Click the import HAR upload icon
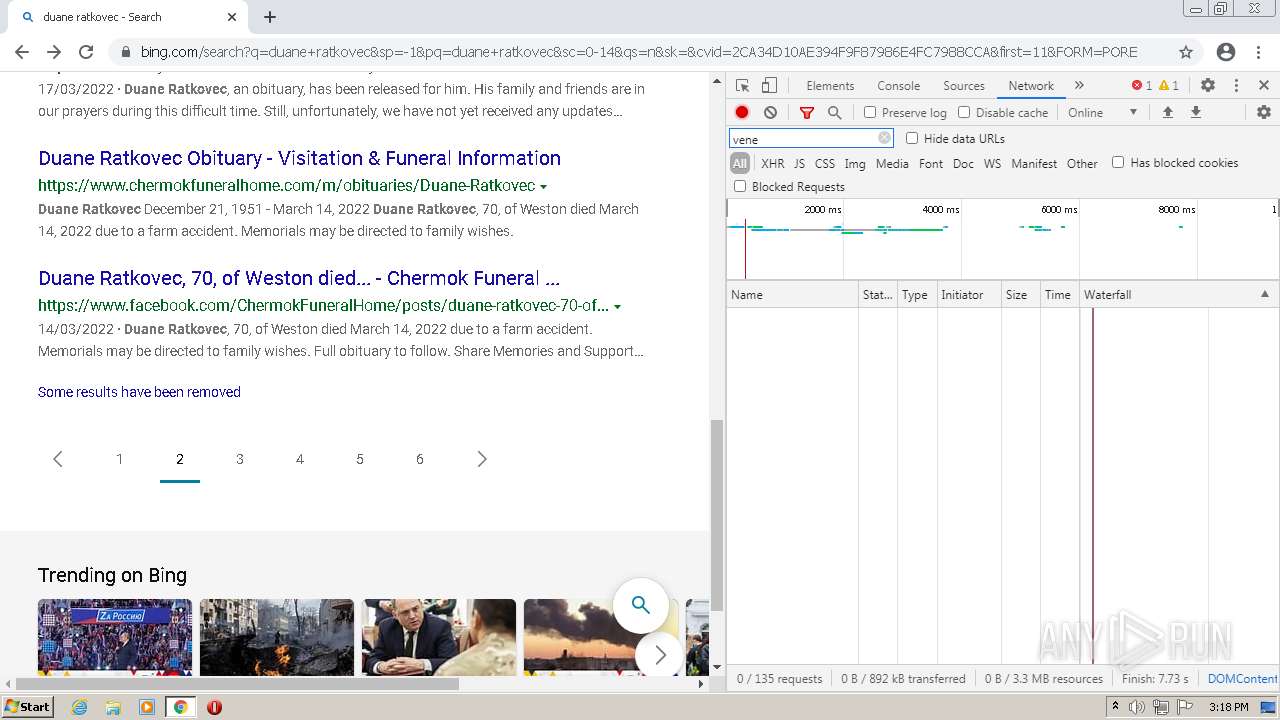 pos(1167,113)
